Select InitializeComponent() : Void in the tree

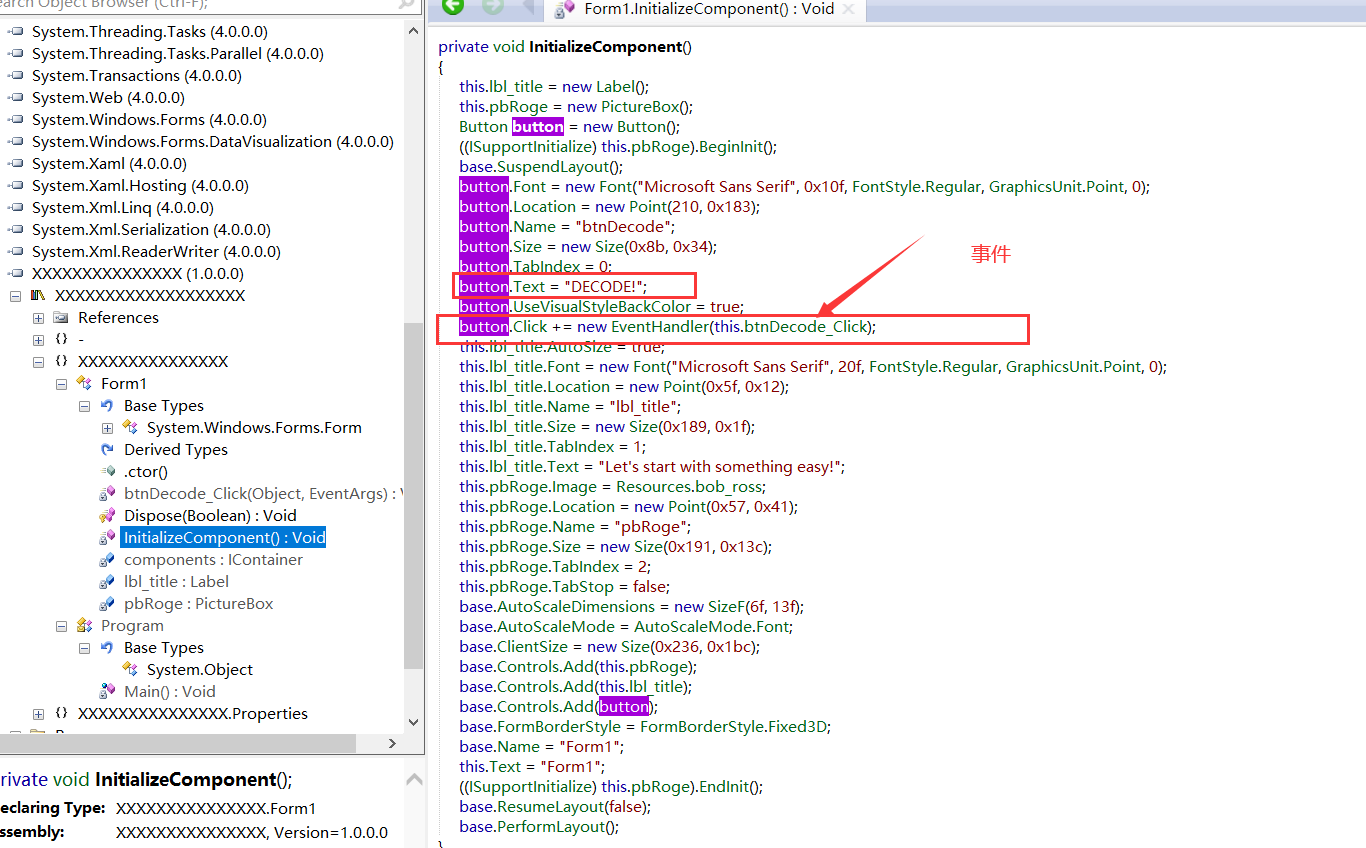coord(224,537)
